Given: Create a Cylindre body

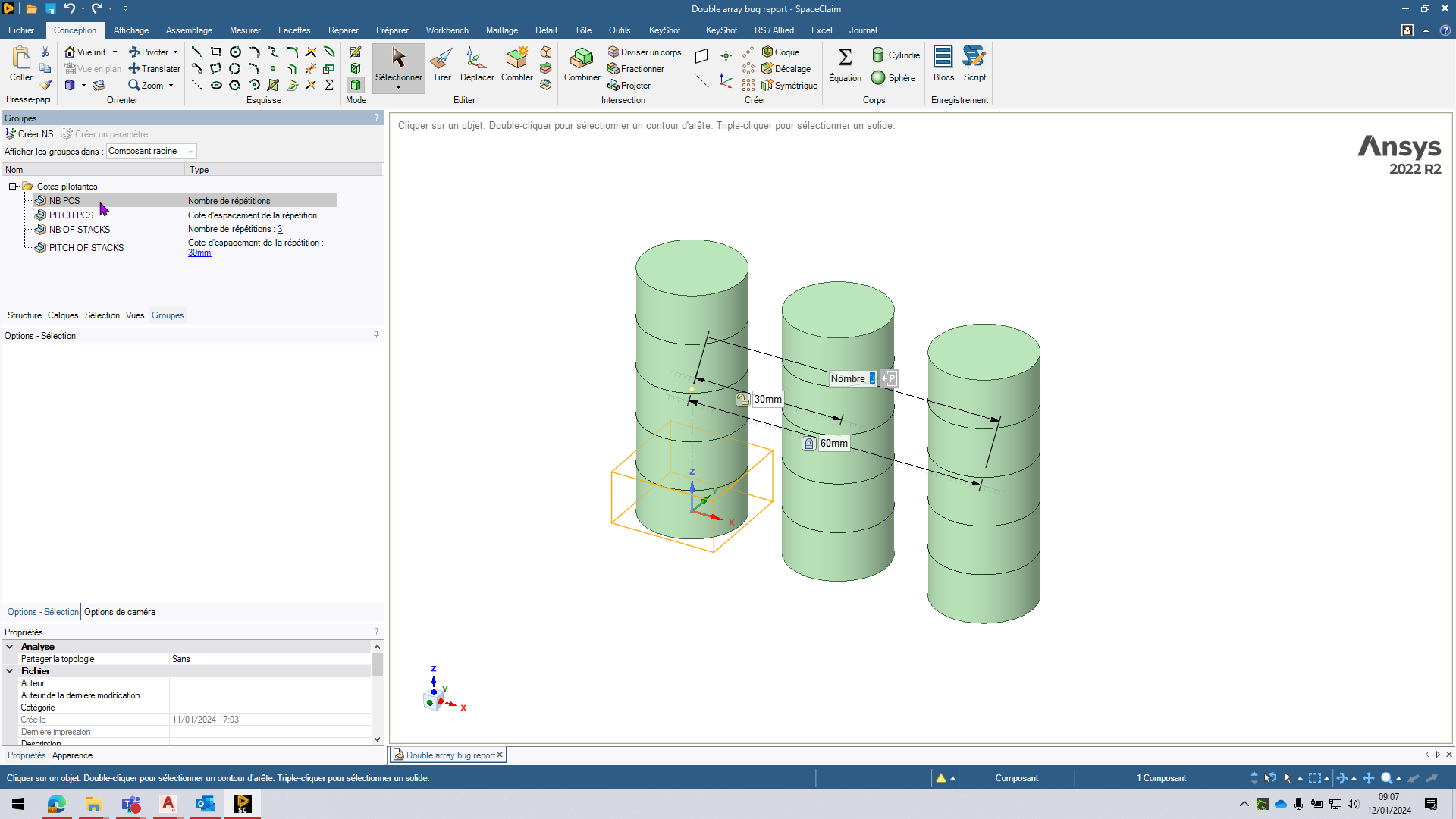Looking at the screenshot, I should coord(895,55).
